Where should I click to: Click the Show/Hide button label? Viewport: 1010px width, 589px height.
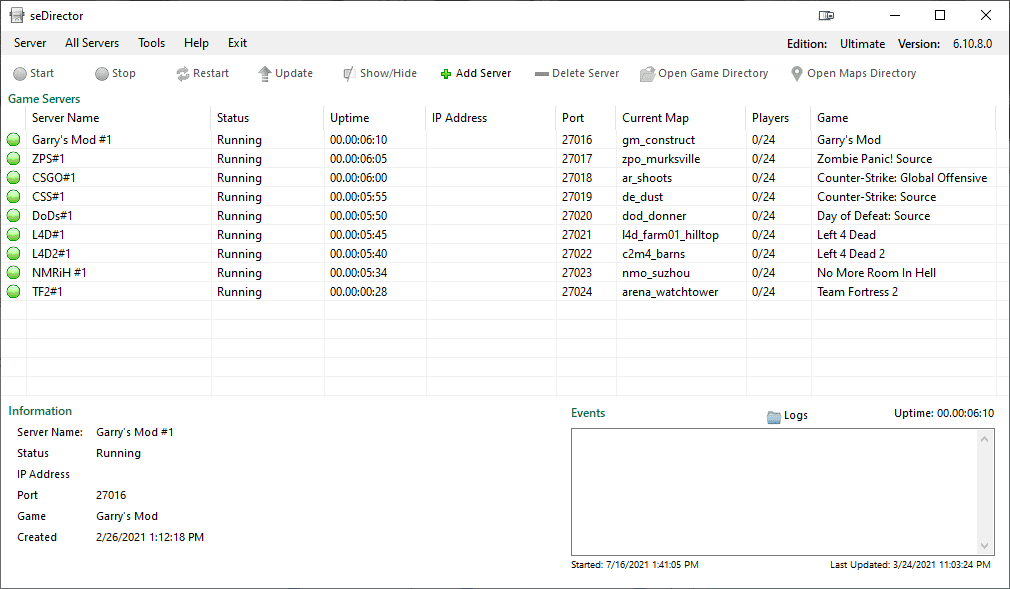tap(388, 73)
